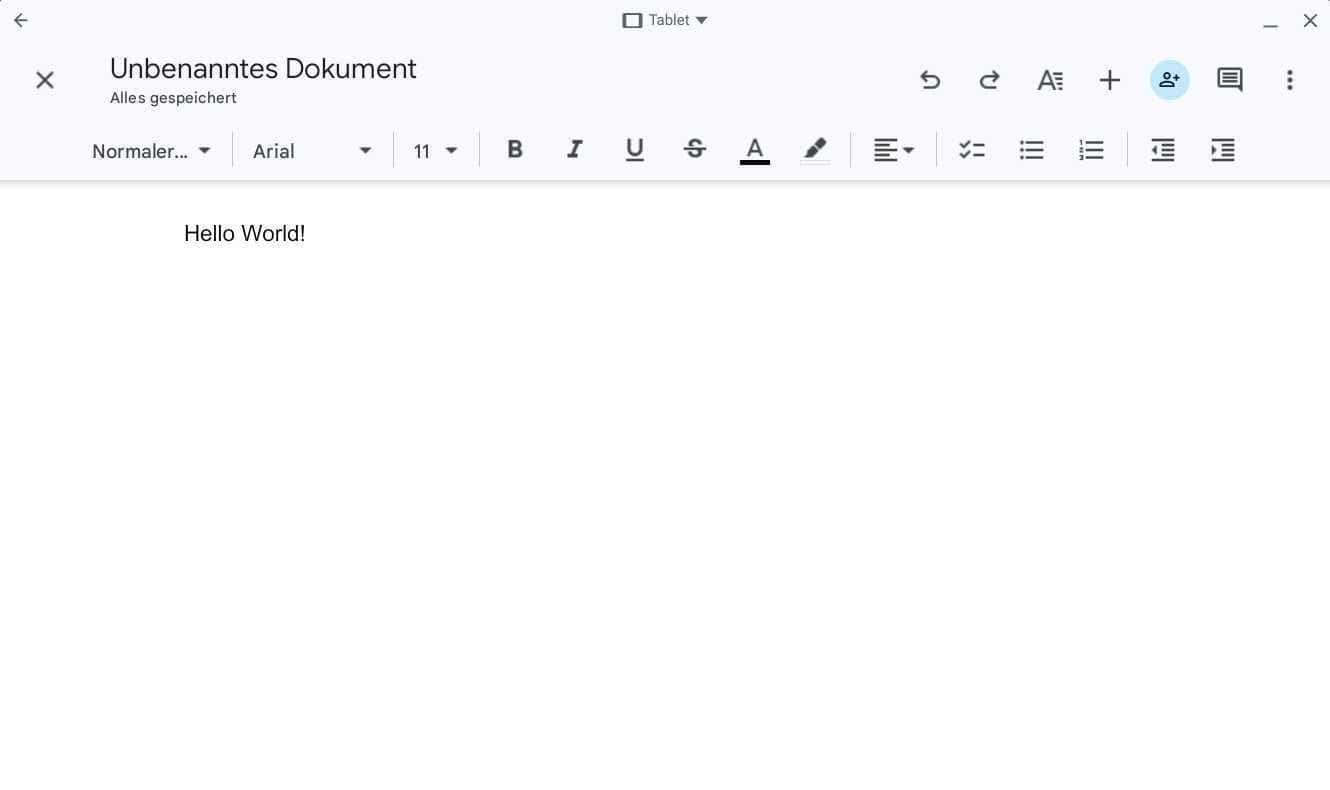Open the alignment options menu
Image resolution: width=1330 pixels, height=790 pixels.
tap(893, 150)
